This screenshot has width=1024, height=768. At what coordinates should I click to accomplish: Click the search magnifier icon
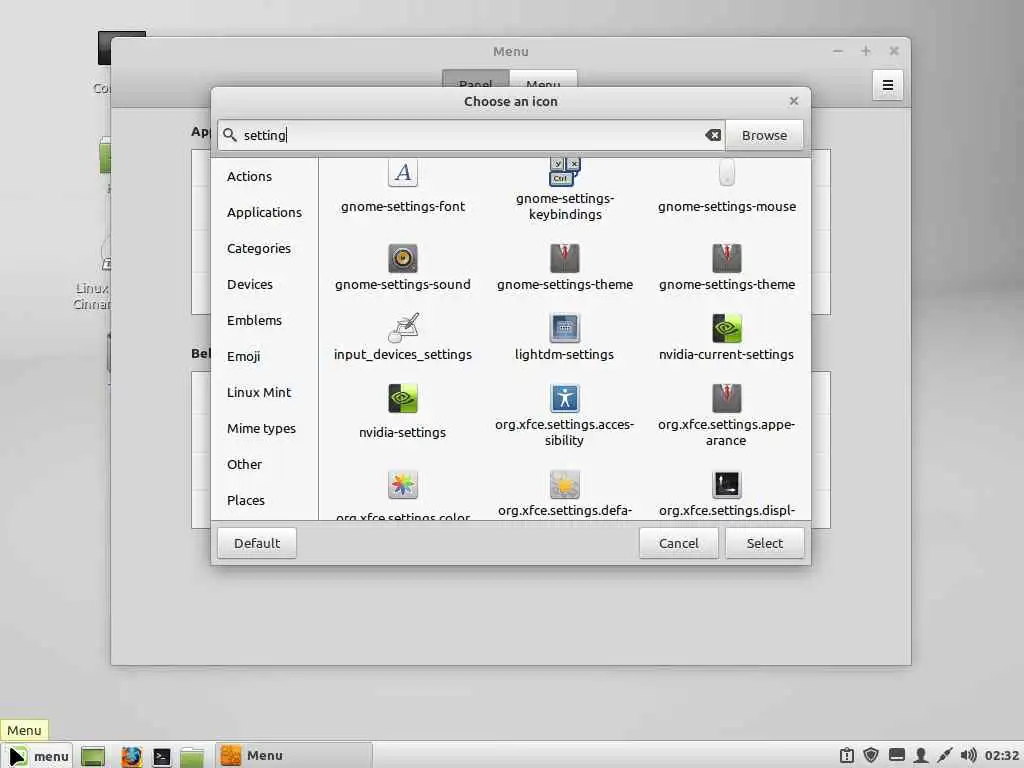click(x=229, y=135)
